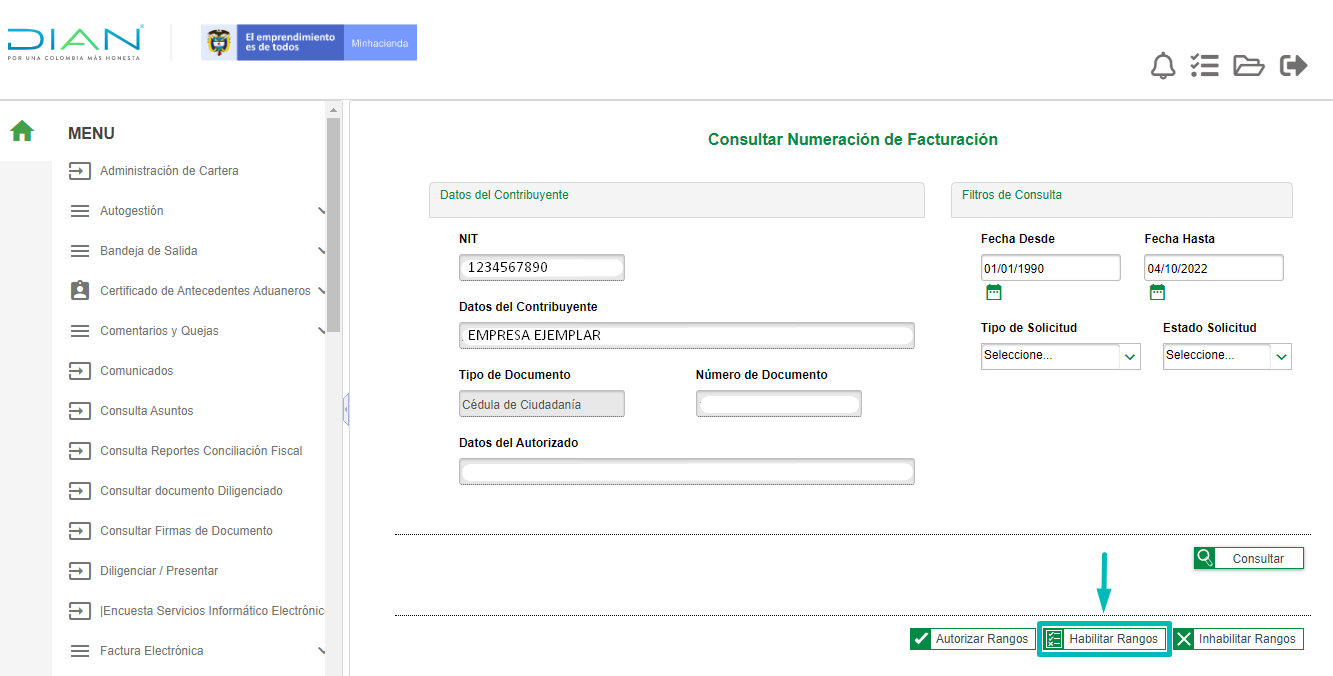Open Diligenciar / Presentar menu item
Viewport: 1333px width, 676px height.
tap(159, 571)
